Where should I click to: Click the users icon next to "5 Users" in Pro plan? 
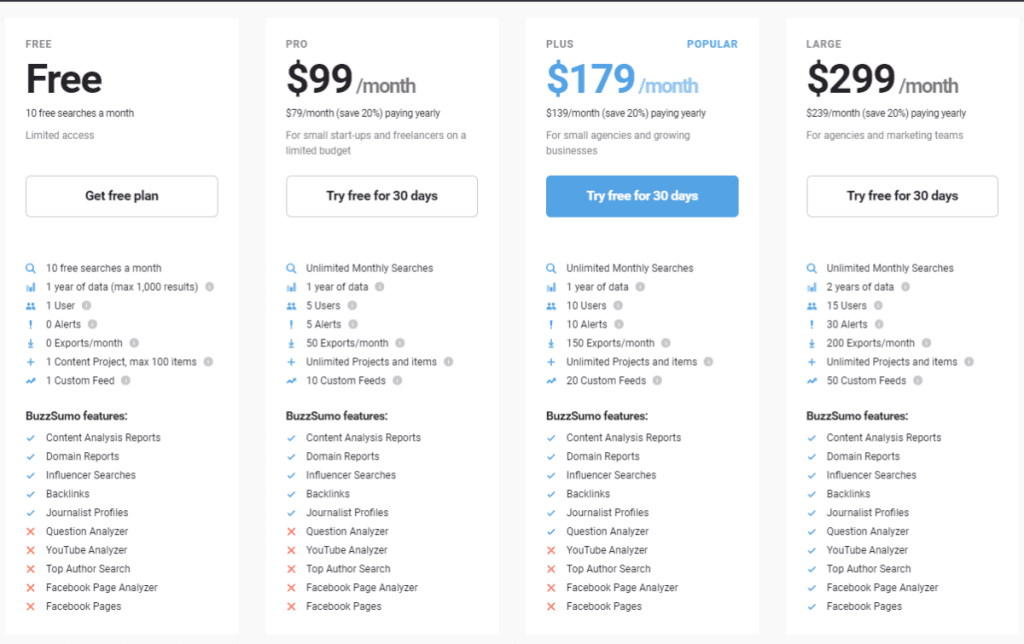pyautogui.click(x=291, y=306)
